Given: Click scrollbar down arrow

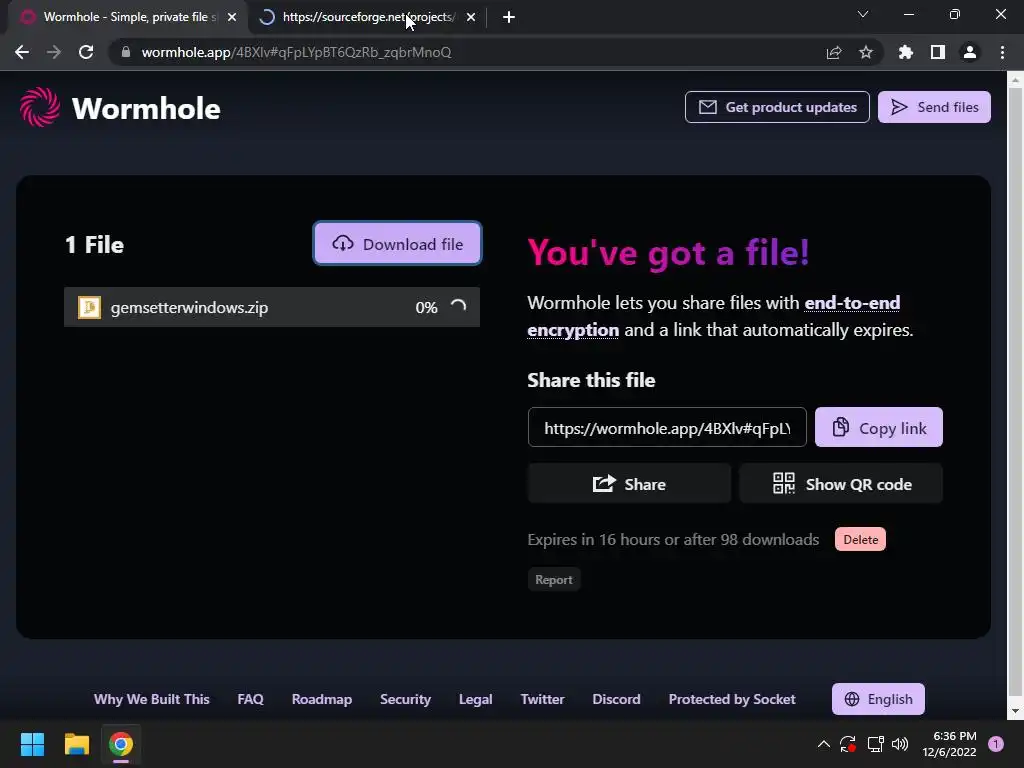Looking at the screenshot, I should (1015, 711).
